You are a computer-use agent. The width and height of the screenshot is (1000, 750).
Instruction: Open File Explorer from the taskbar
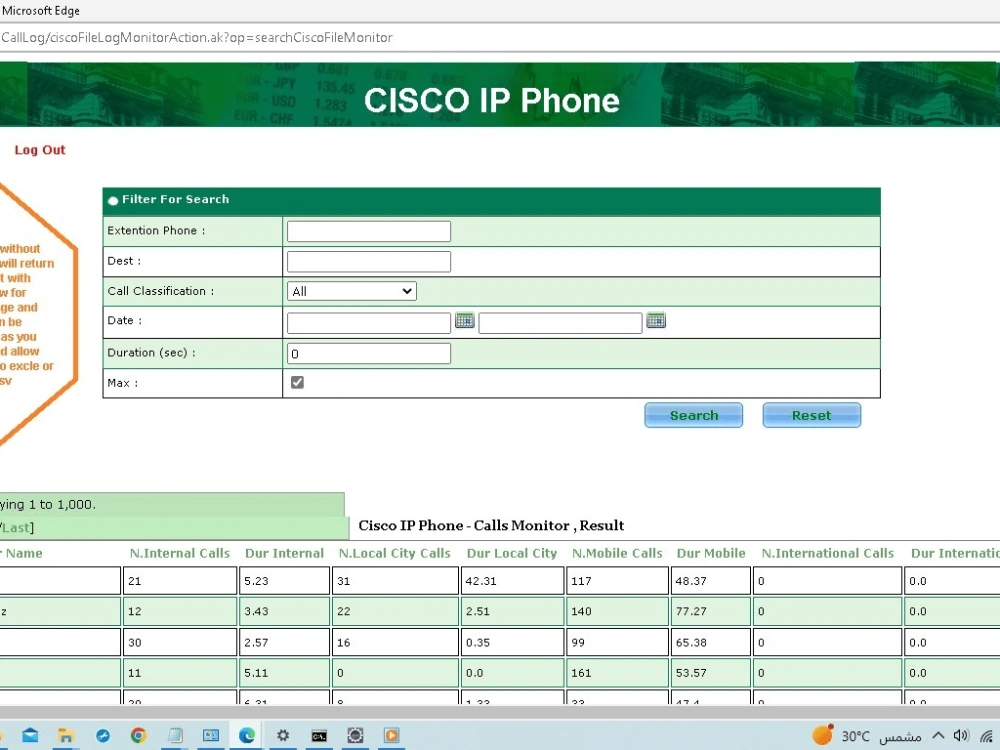click(66, 735)
